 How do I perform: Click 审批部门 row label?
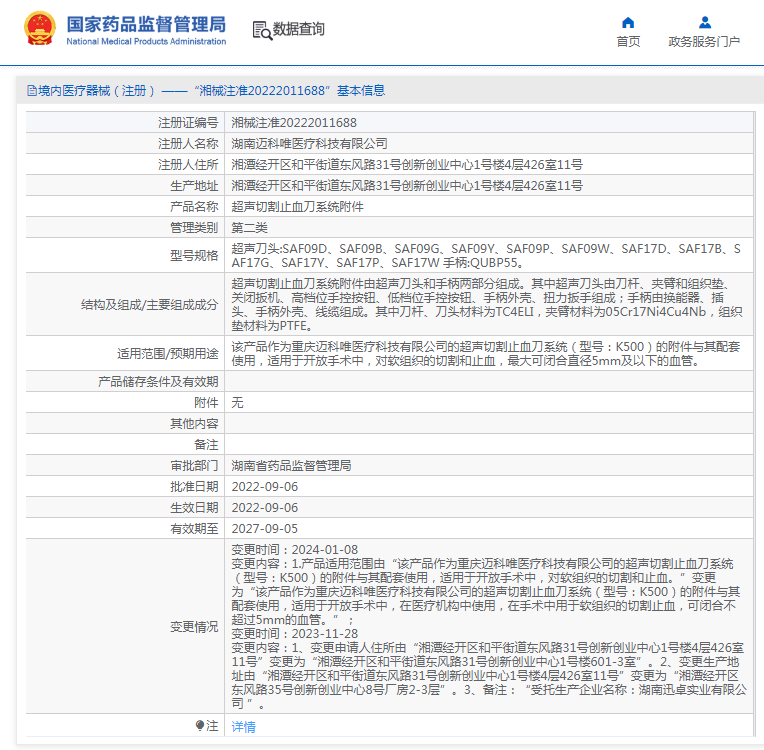pos(194,466)
